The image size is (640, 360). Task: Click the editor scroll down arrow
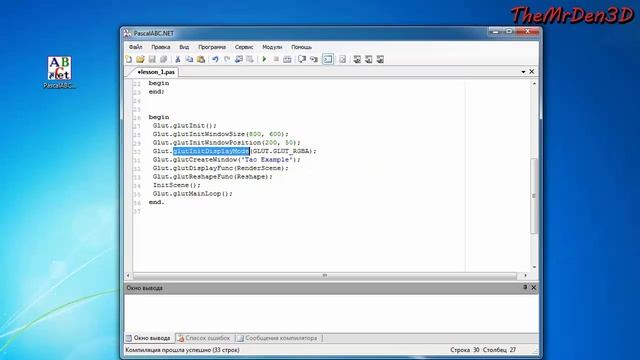click(534, 267)
